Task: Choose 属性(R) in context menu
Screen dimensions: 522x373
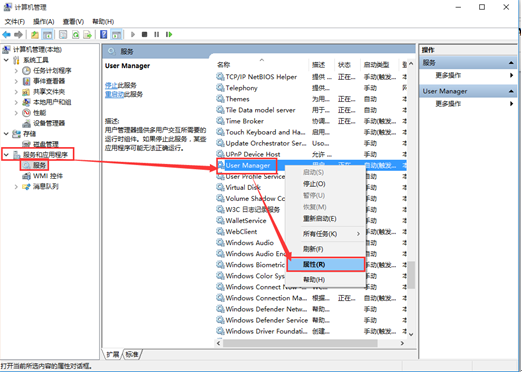Action: 326,264
